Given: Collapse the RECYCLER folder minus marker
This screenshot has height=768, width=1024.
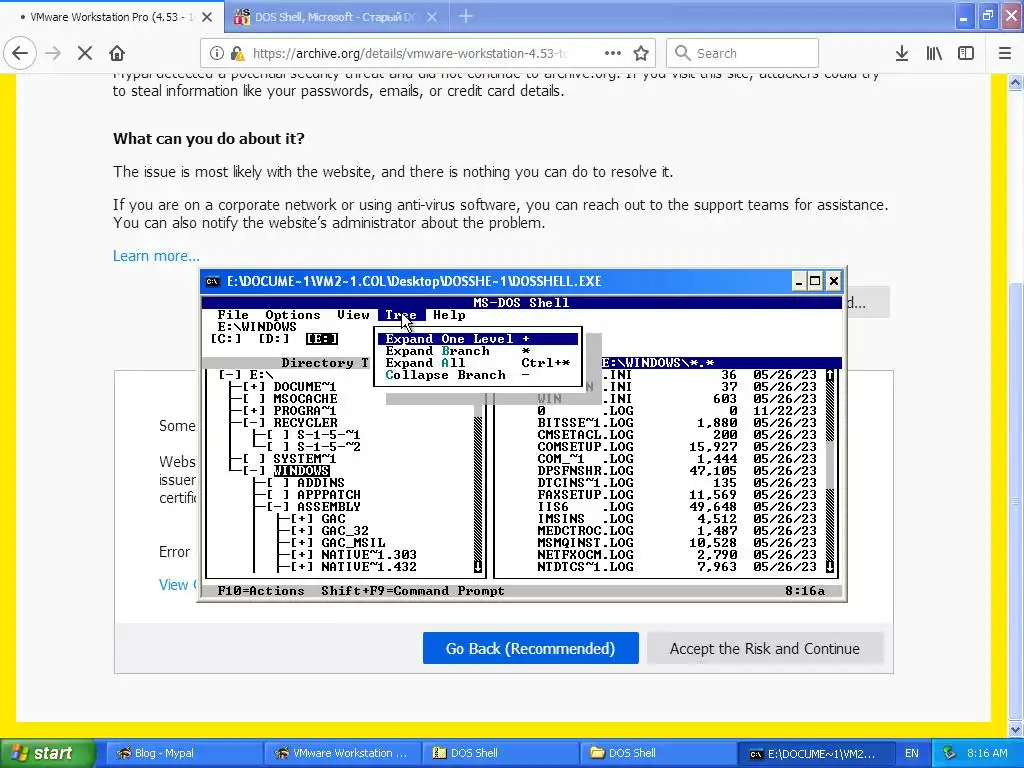Looking at the screenshot, I should (254, 423).
